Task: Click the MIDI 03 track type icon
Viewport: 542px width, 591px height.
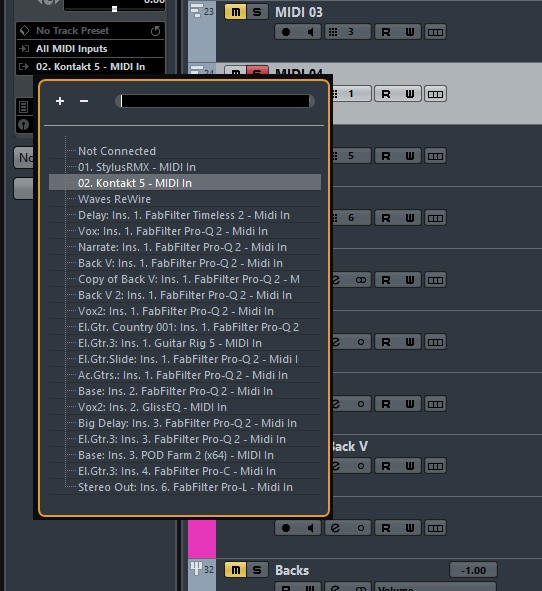Action: (196, 11)
